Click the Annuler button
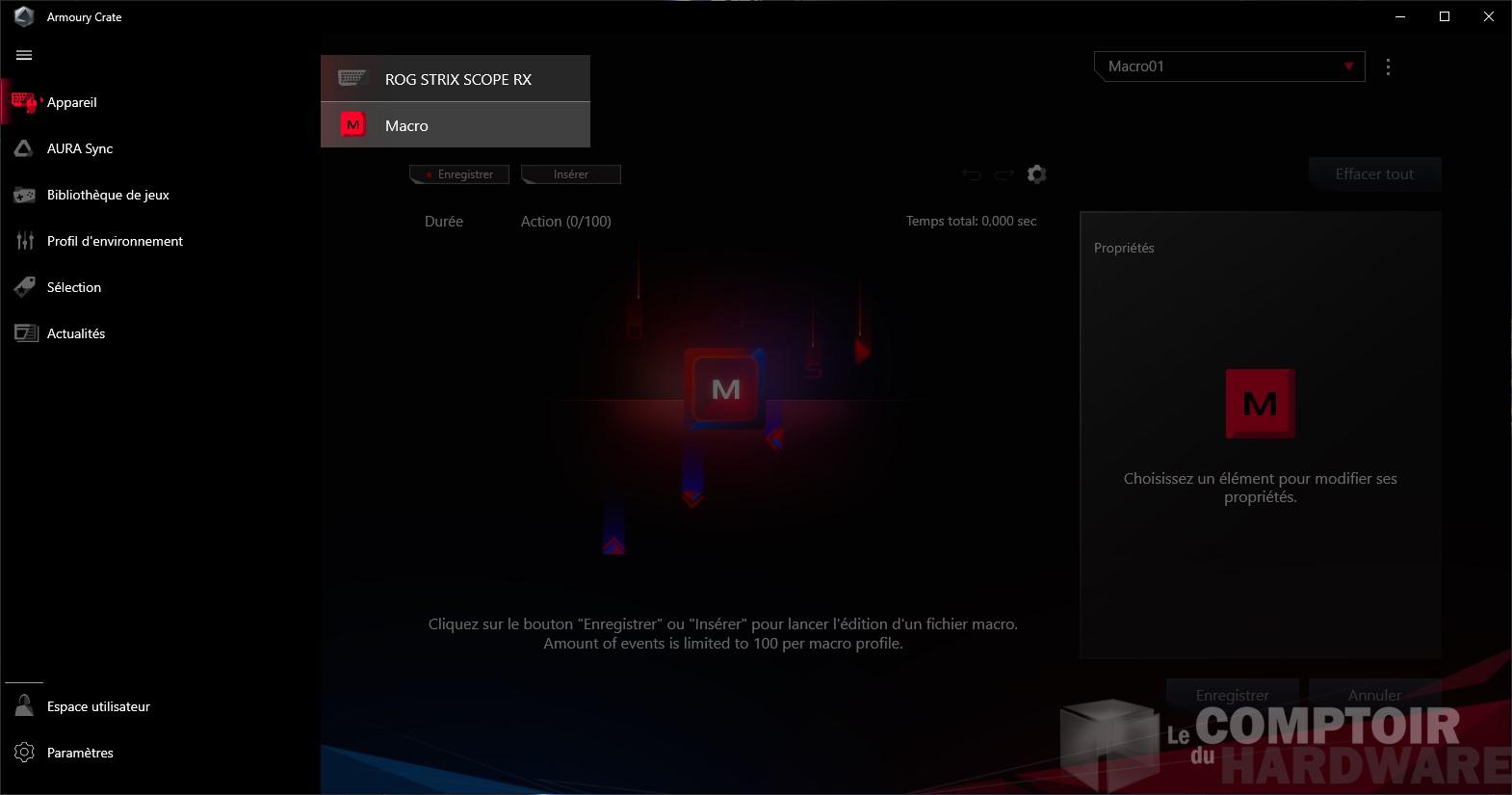This screenshot has height=795, width=1512. (x=1374, y=695)
